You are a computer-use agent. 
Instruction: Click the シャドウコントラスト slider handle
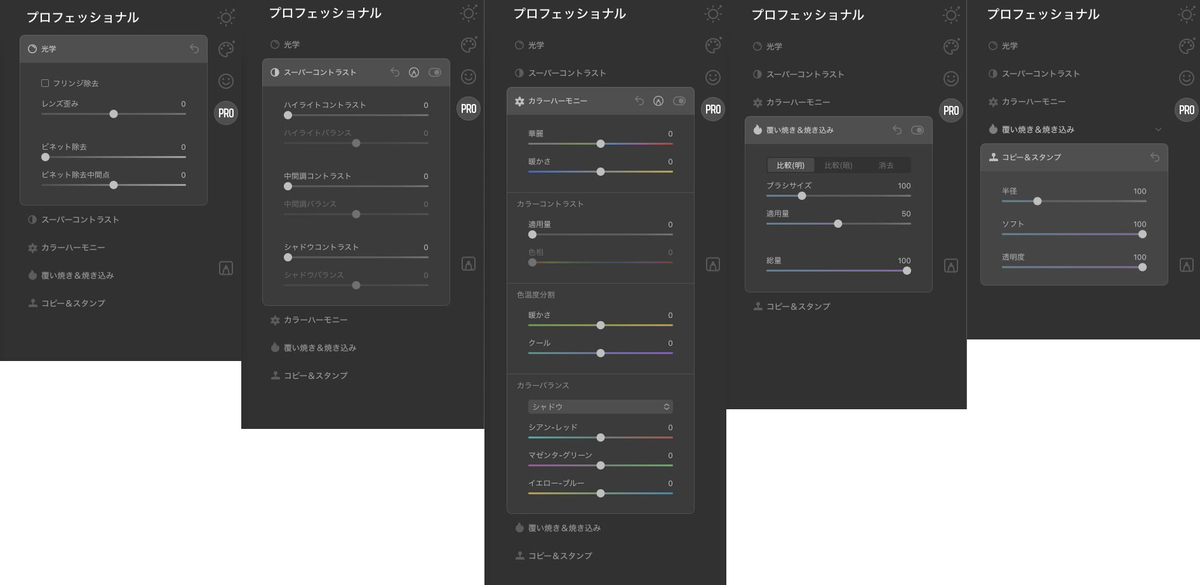click(288, 257)
